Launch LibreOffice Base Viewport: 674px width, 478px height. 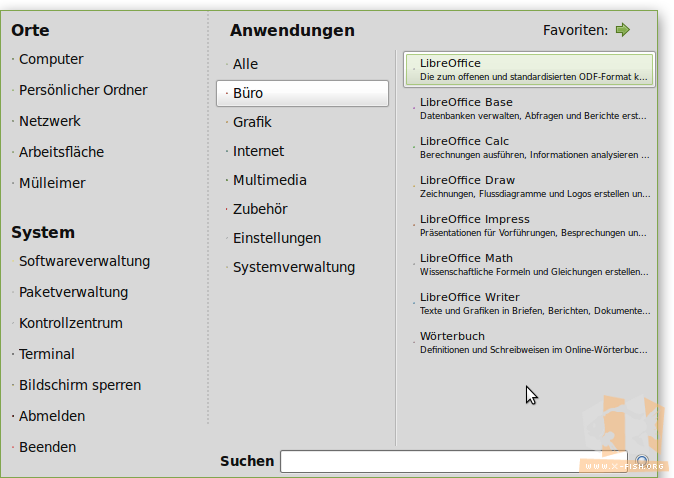click(x=529, y=109)
